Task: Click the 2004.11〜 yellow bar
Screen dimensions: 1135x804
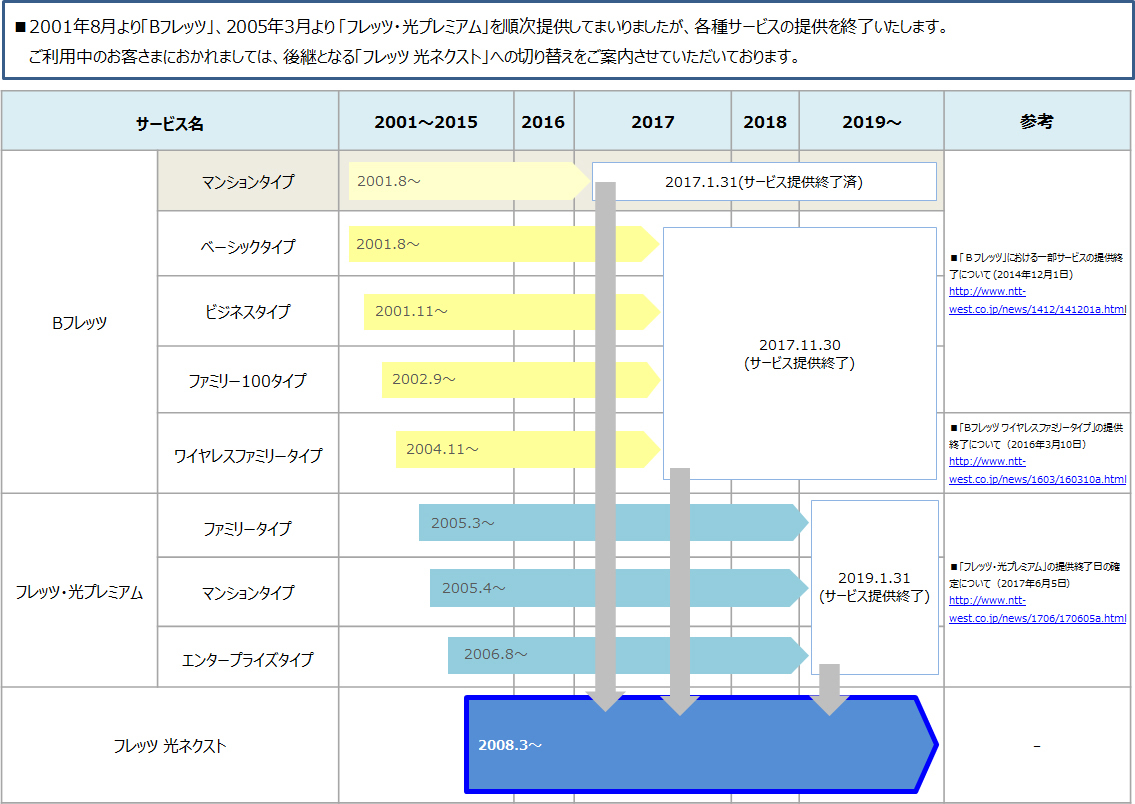Action: coord(528,449)
